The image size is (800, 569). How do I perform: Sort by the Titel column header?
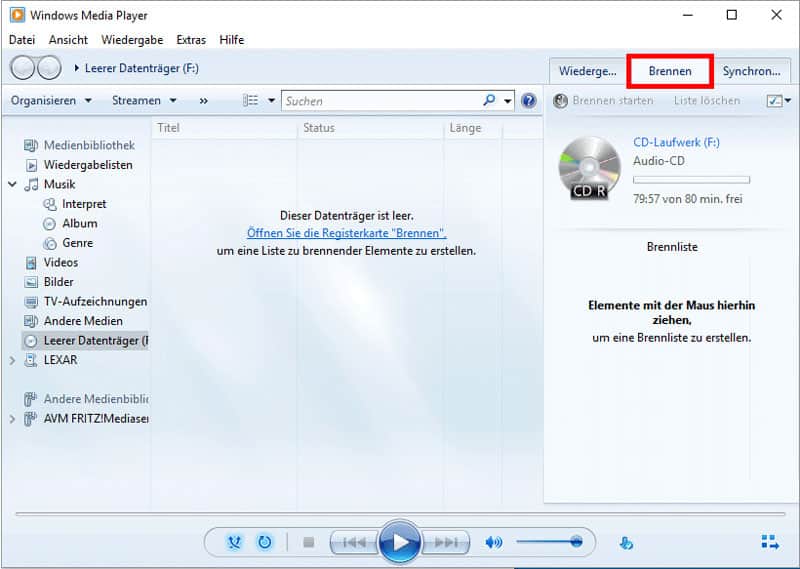(x=224, y=128)
